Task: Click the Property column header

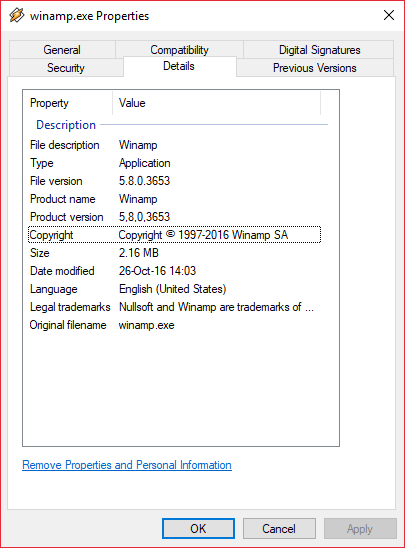Action: [68, 103]
